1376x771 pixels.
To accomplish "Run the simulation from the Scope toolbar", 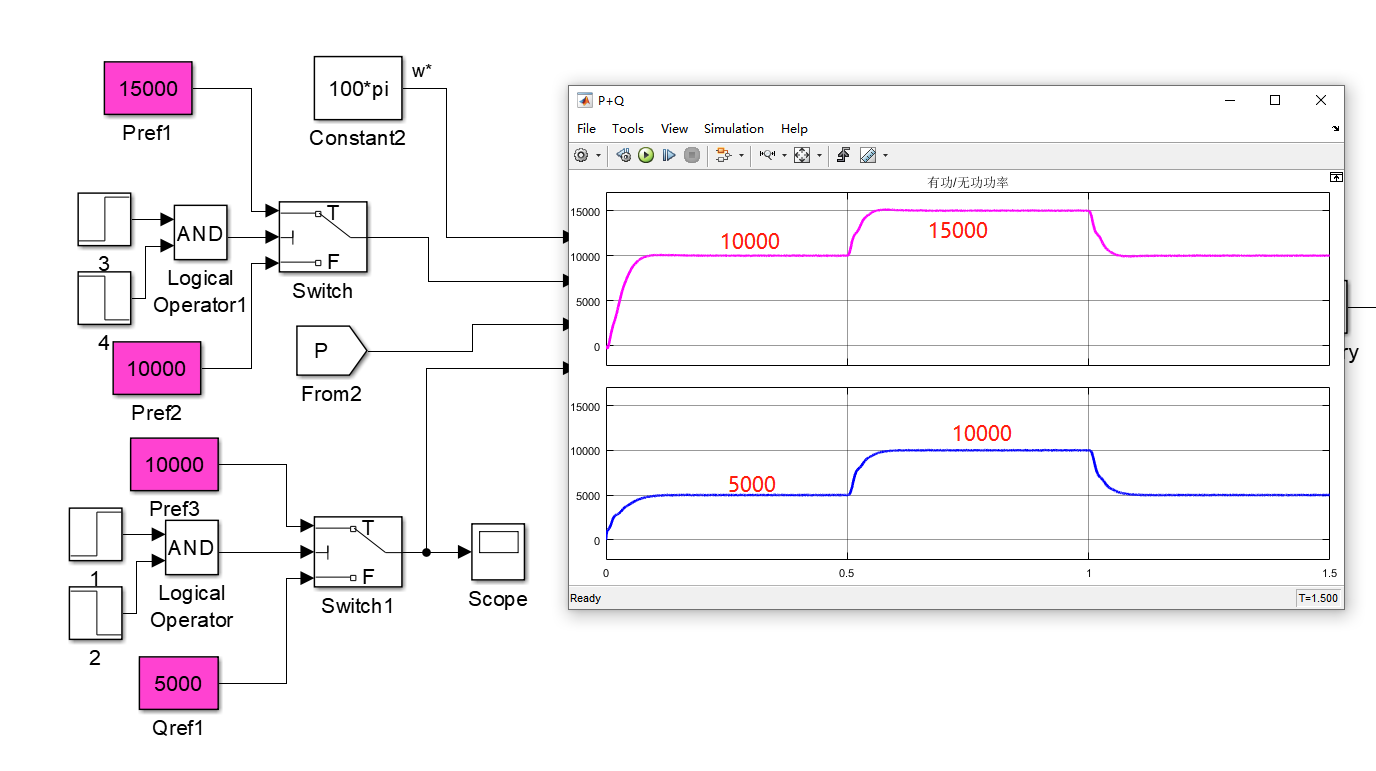I will coord(645,155).
